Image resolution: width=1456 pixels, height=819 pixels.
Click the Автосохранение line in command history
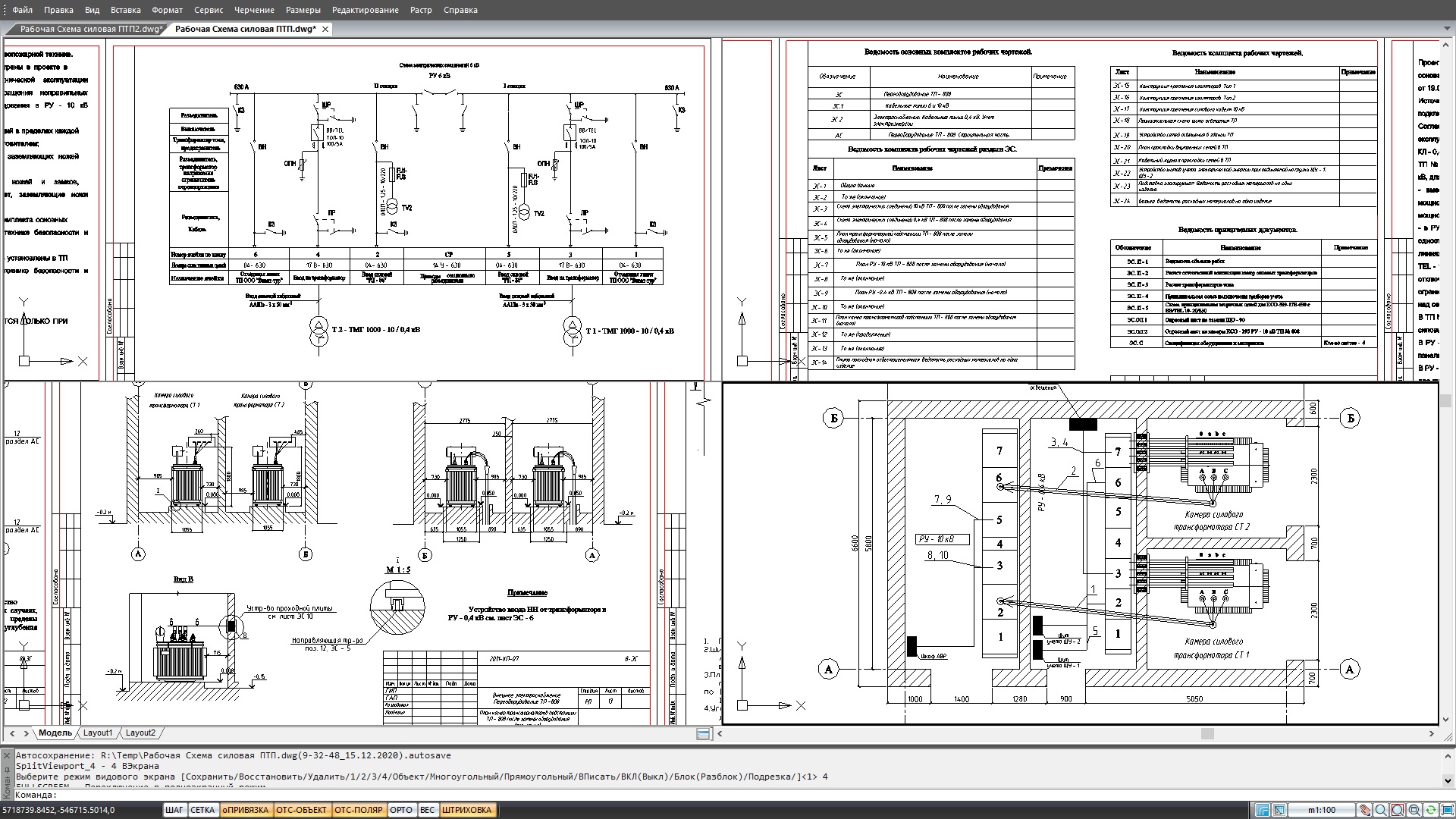[x=233, y=755]
